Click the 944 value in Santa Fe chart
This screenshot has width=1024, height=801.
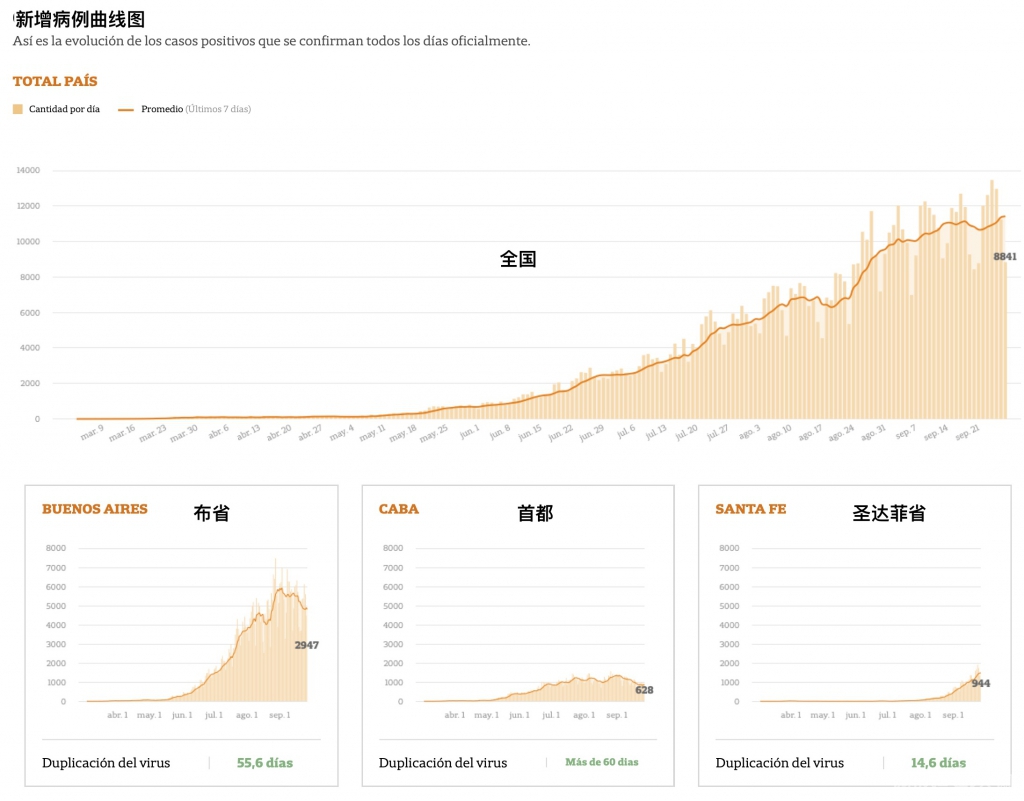[x=981, y=684]
